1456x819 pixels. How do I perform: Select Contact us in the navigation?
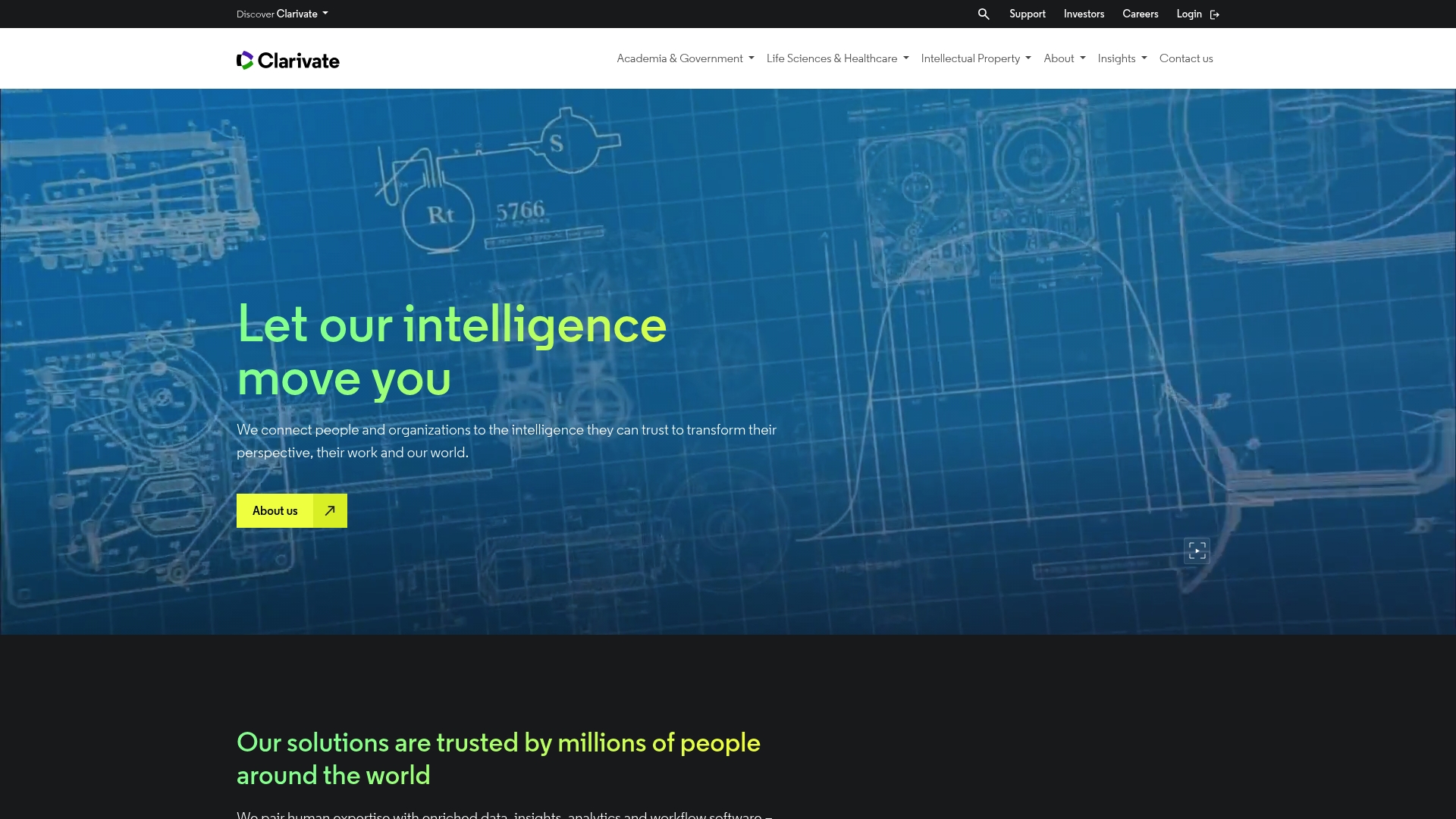pos(1186,58)
